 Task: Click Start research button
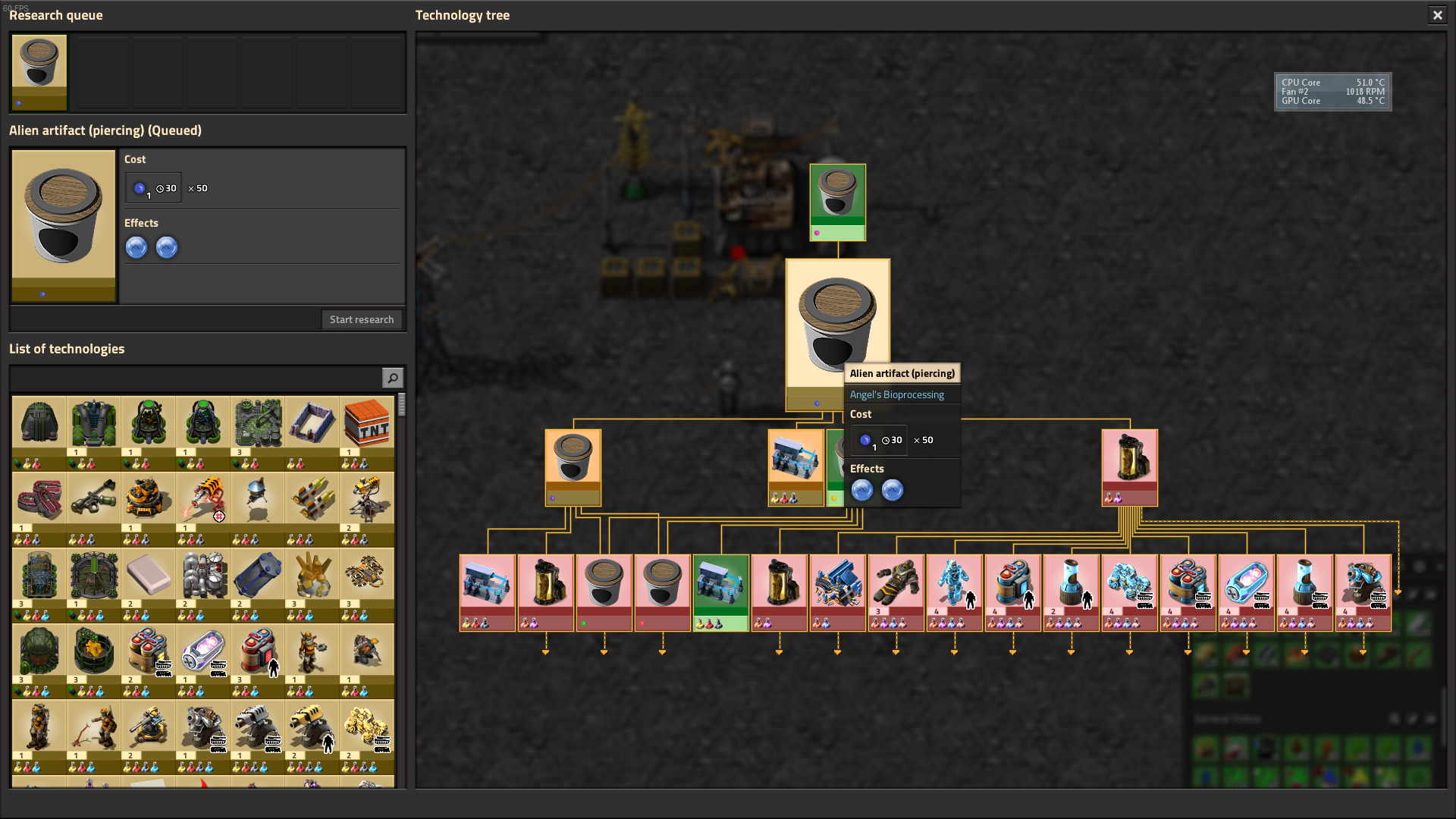[x=361, y=319]
